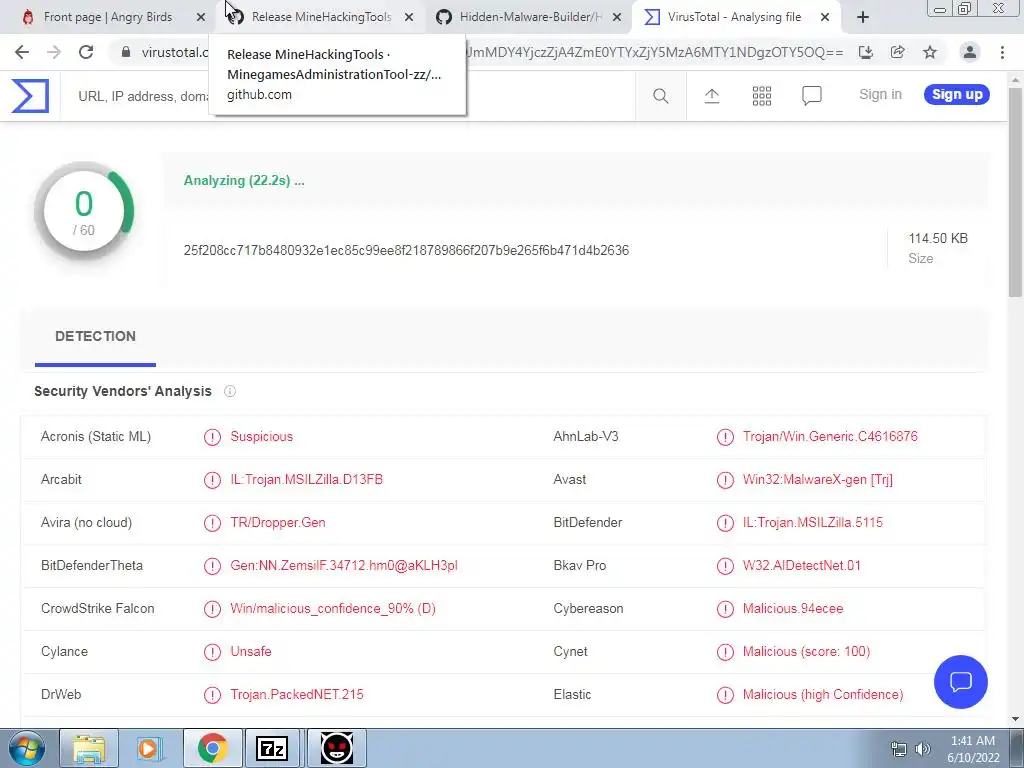Image resolution: width=1024 pixels, height=768 pixels.
Task: Open Windows Start button
Action: pos(27,748)
